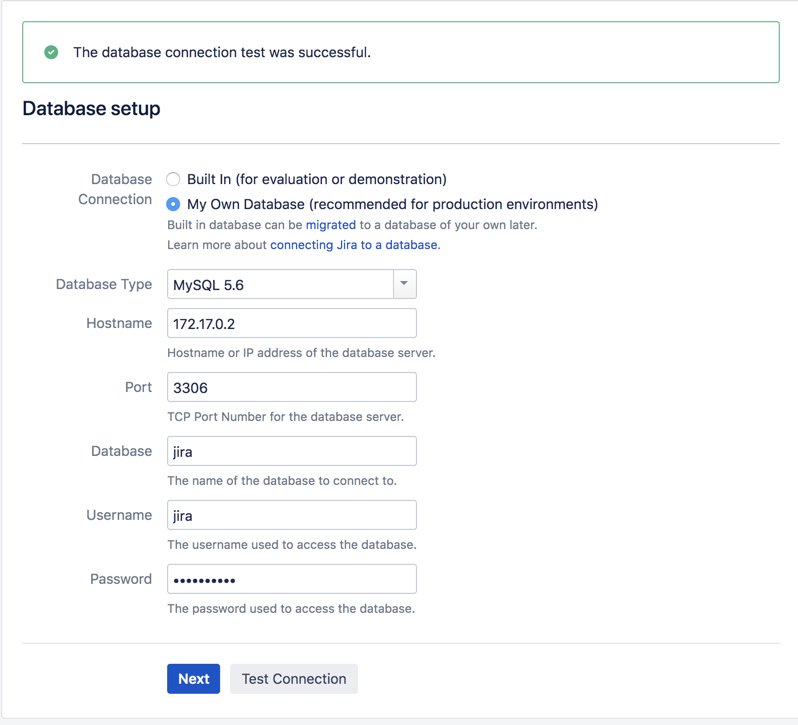Click the green success checkmark icon

point(51,52)
